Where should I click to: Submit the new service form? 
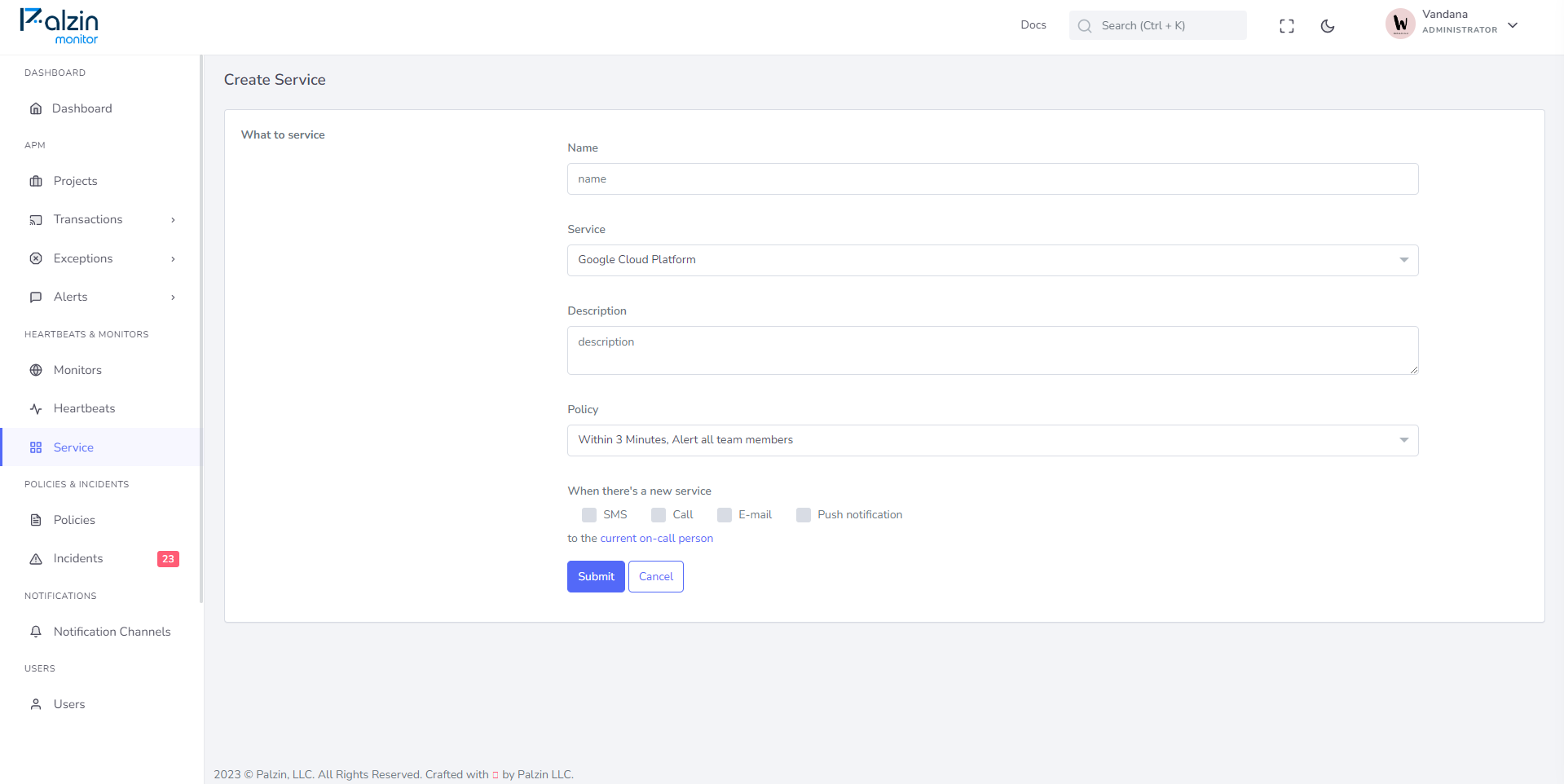[596, 576]
